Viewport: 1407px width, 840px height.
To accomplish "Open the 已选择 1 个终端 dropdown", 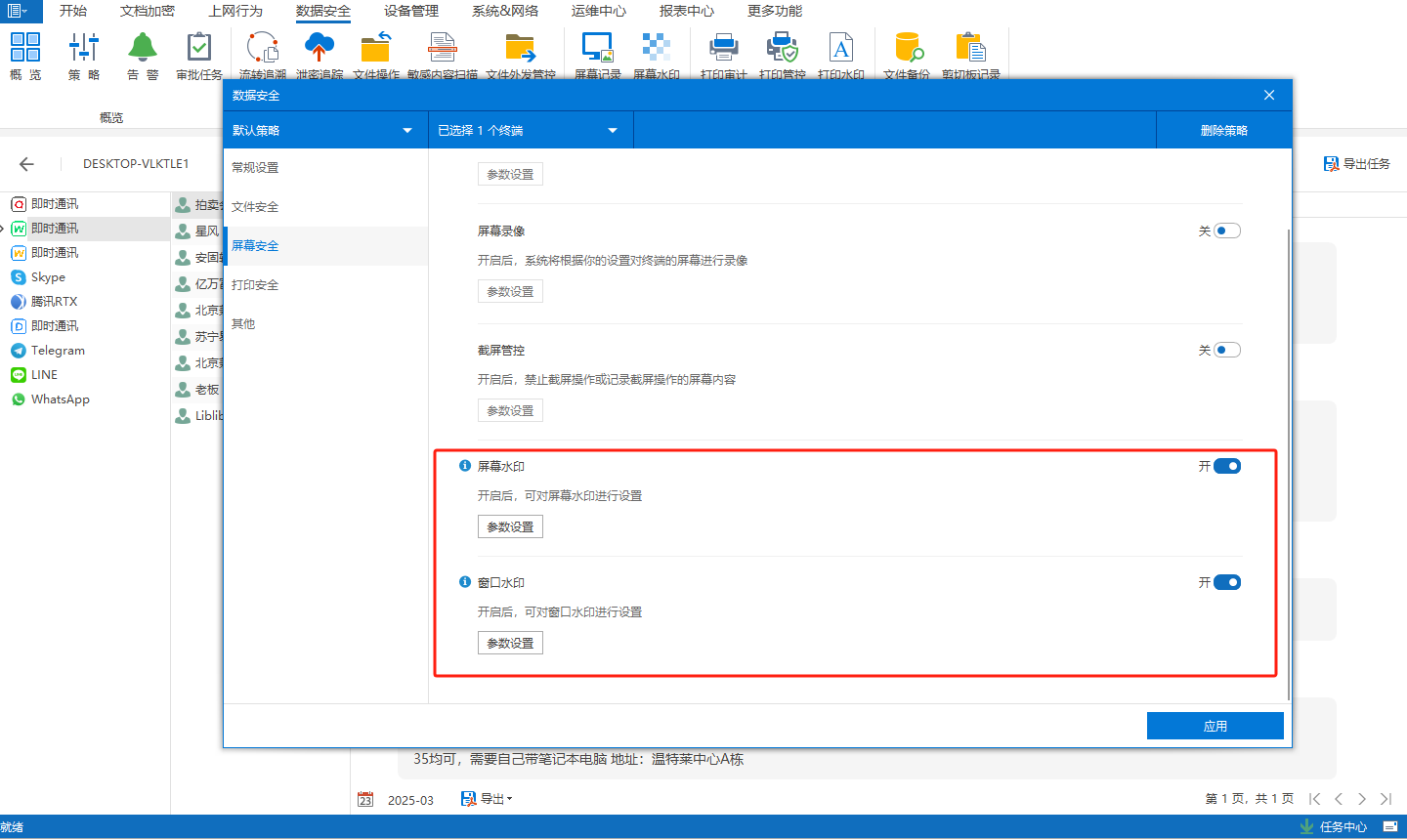I will 530,131.
